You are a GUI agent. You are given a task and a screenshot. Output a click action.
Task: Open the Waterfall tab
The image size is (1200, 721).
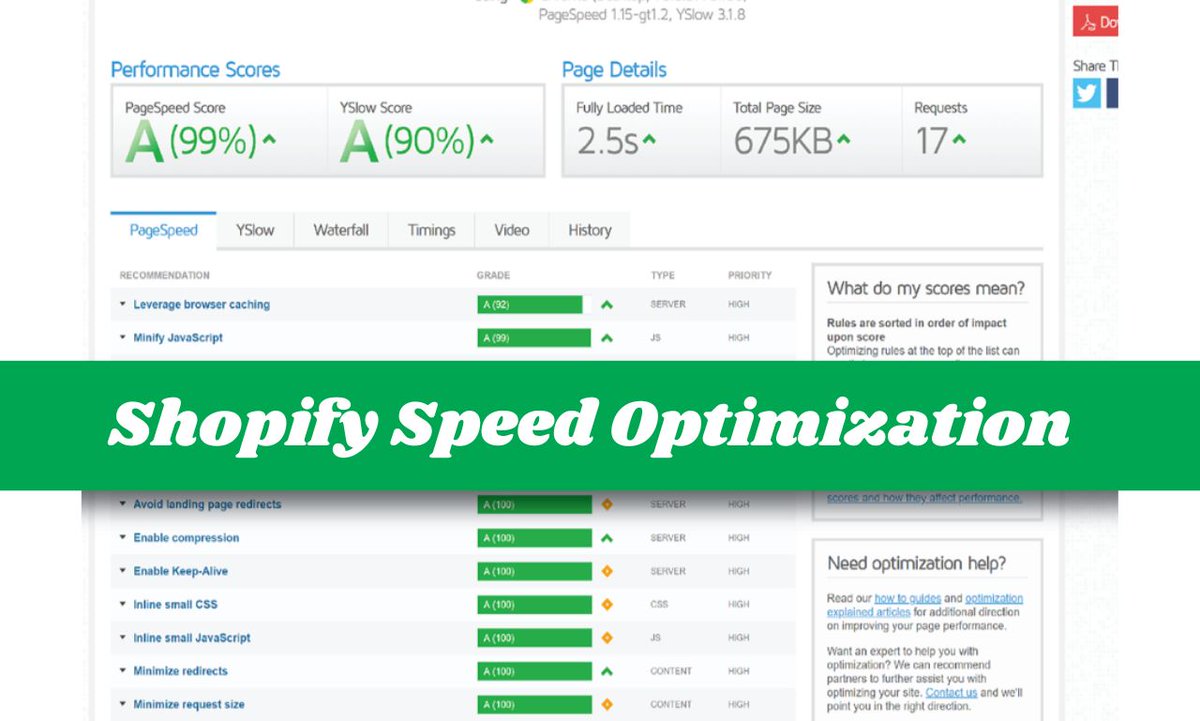[341, 230]
